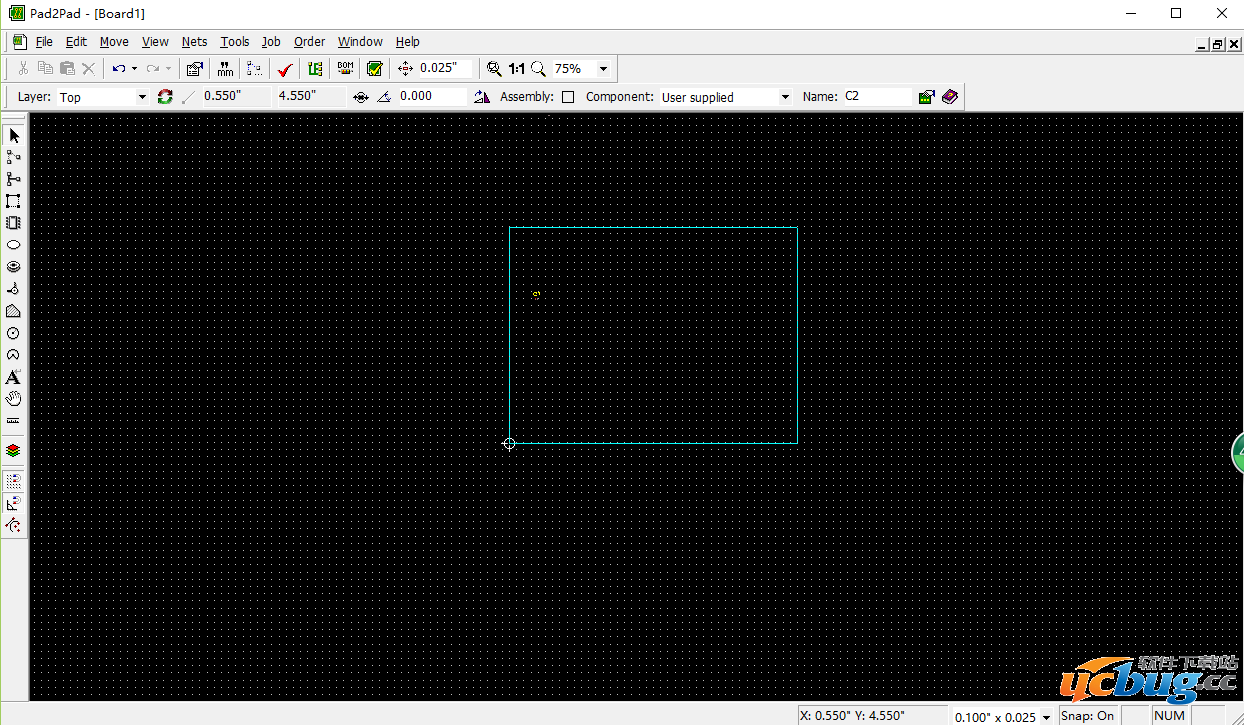Open the 75% zoom level dropdown
The height and width of the screenshot is (725, 1244).
coord(603,69)
